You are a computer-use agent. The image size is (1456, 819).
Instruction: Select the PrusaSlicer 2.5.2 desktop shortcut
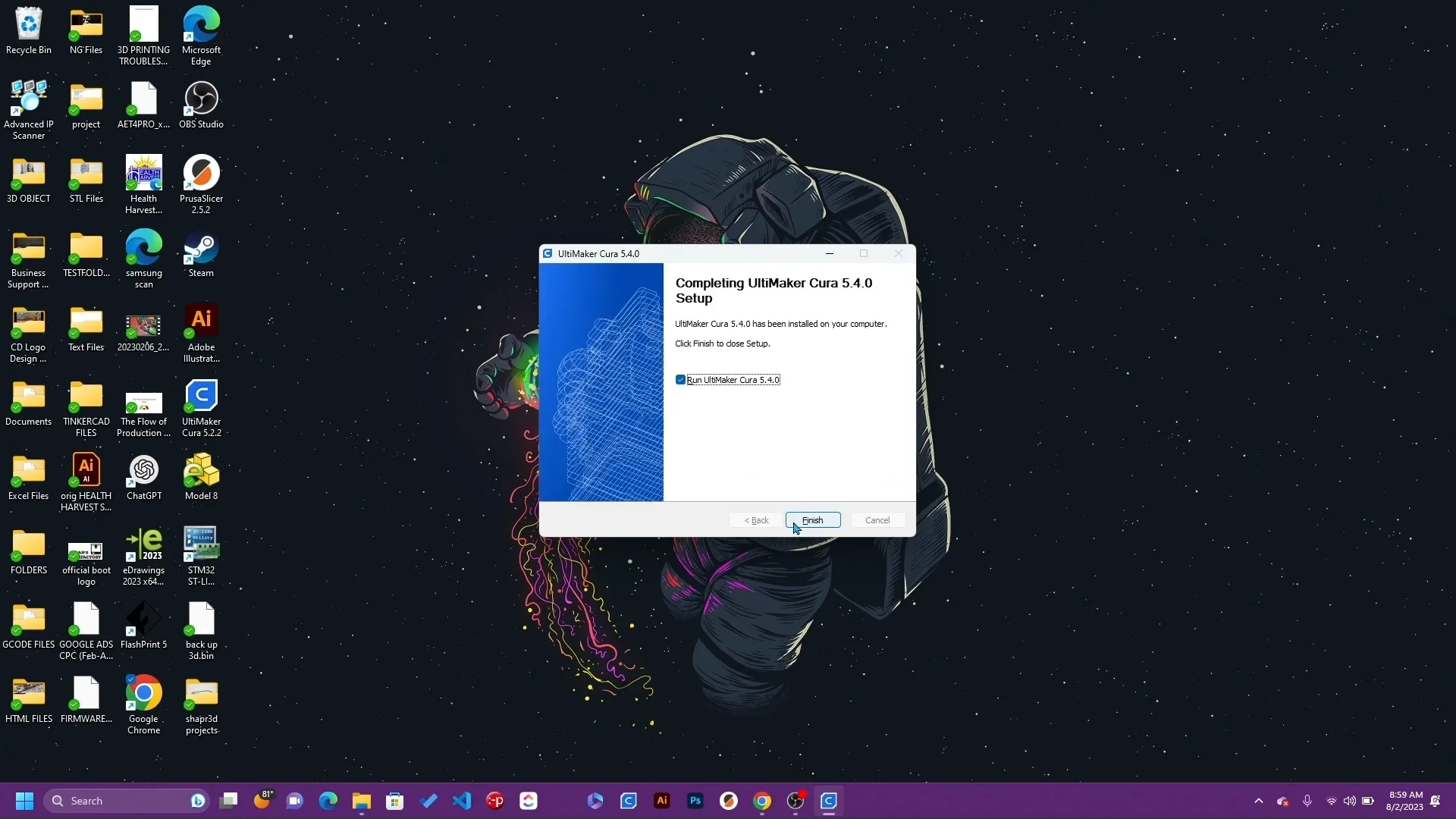[201, 184]
